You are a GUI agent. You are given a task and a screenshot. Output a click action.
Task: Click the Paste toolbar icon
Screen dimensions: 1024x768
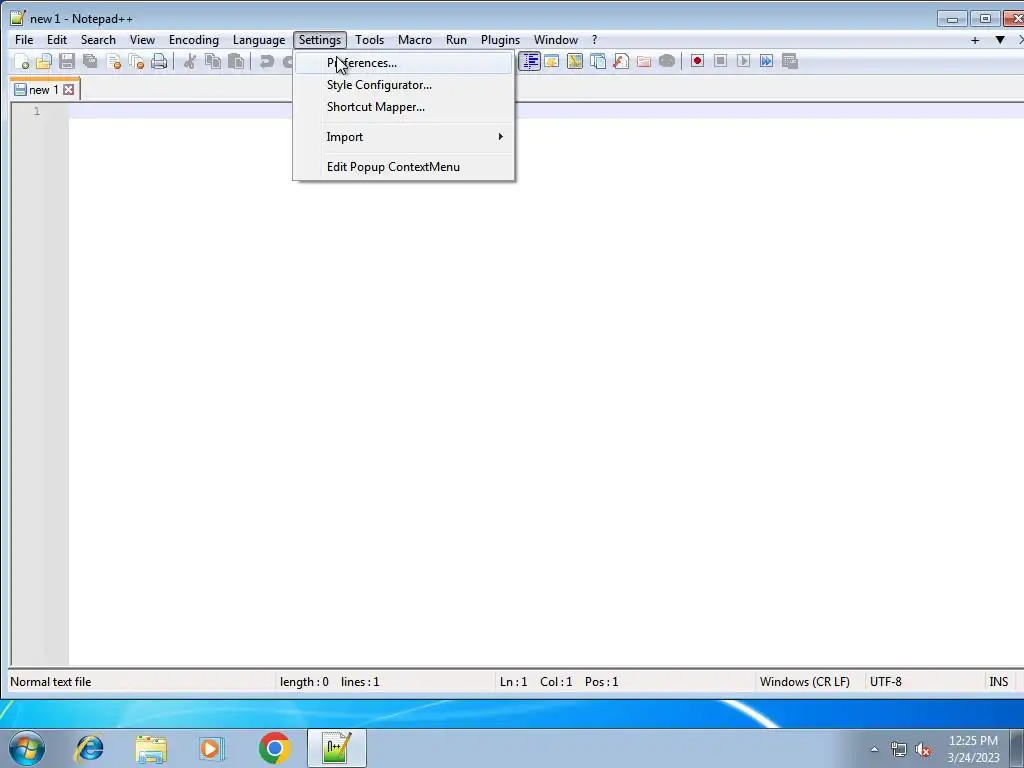point(236,61)
